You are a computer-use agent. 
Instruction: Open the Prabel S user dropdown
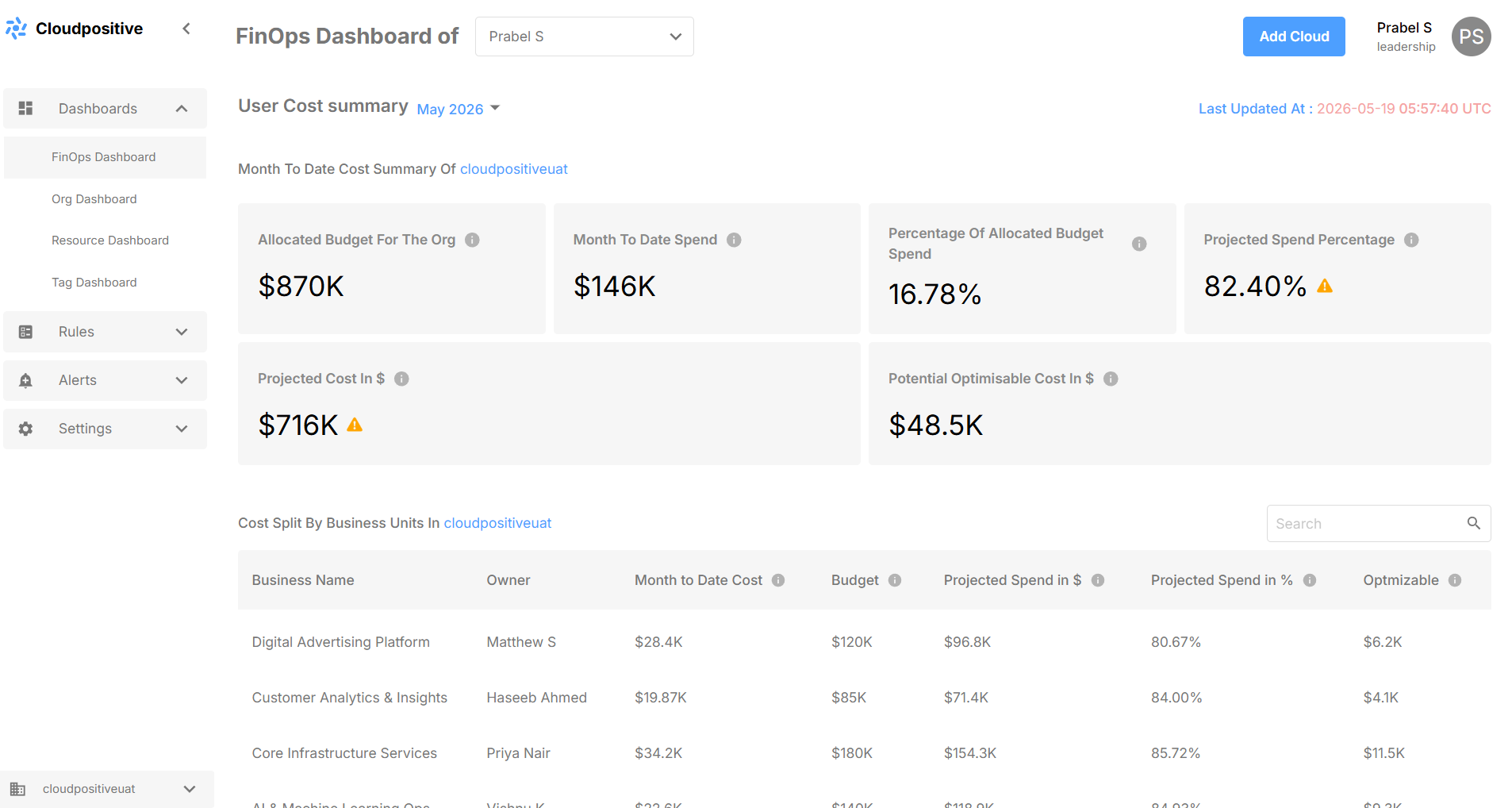click(584, 37)
